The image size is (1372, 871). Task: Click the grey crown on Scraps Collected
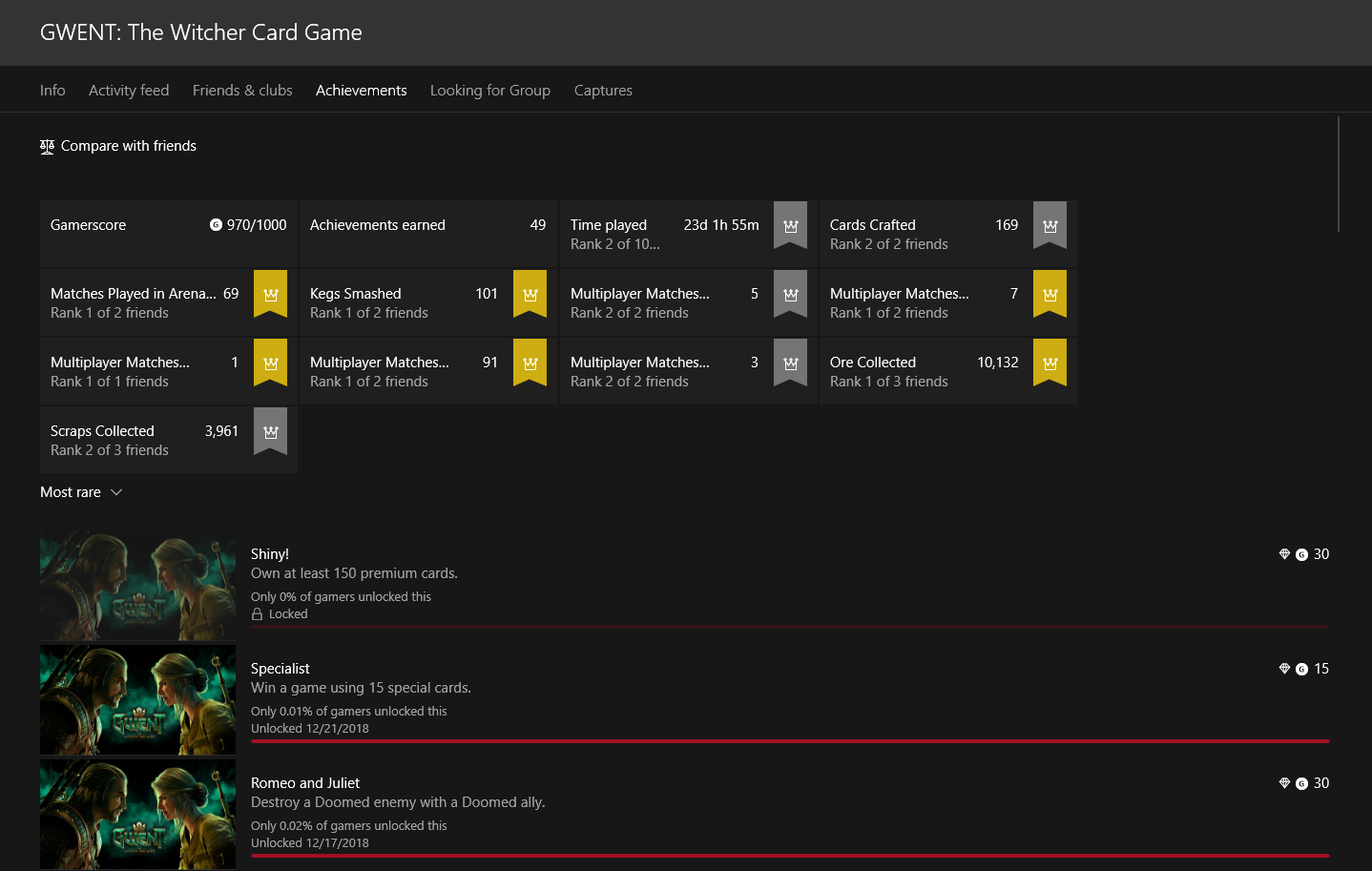(270, 431)
